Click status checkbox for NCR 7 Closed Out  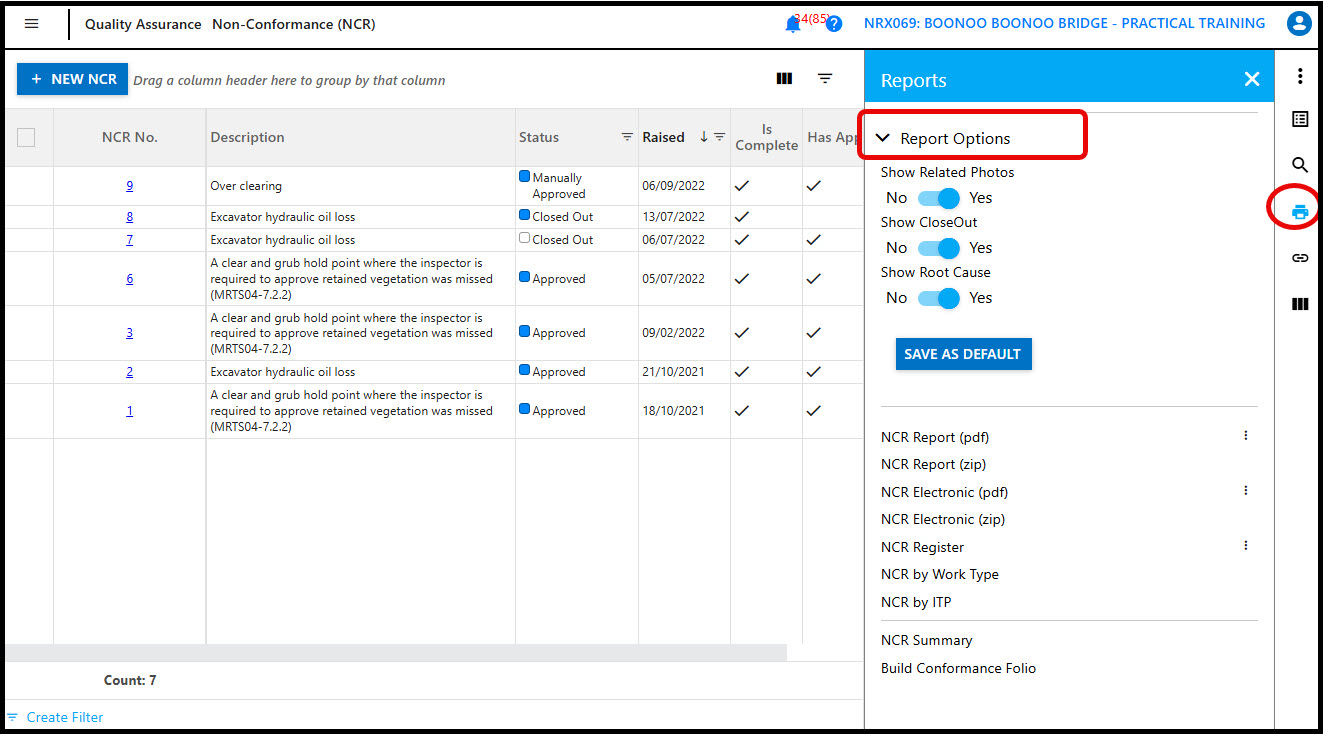point(525,239)
